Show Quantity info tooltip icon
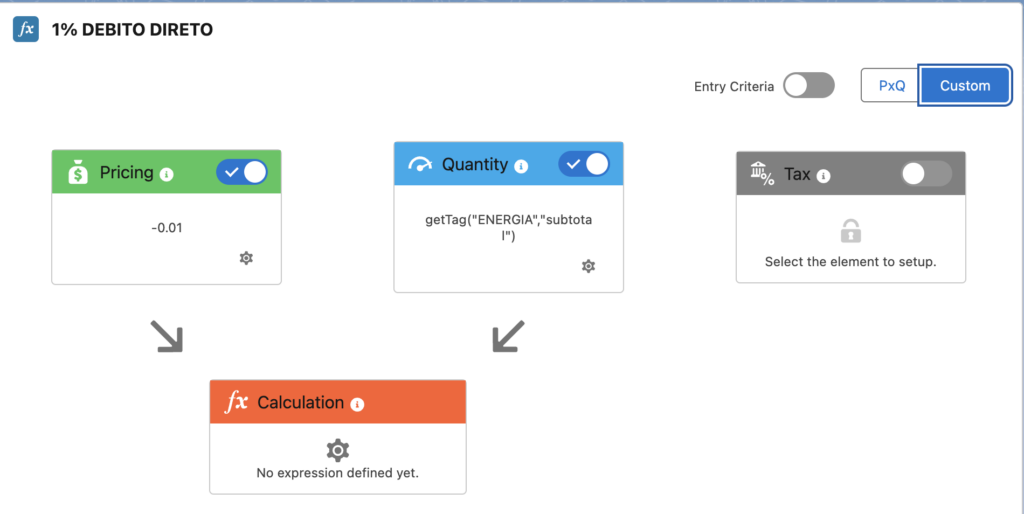1024x514 pixels. [x=520, y=167]
